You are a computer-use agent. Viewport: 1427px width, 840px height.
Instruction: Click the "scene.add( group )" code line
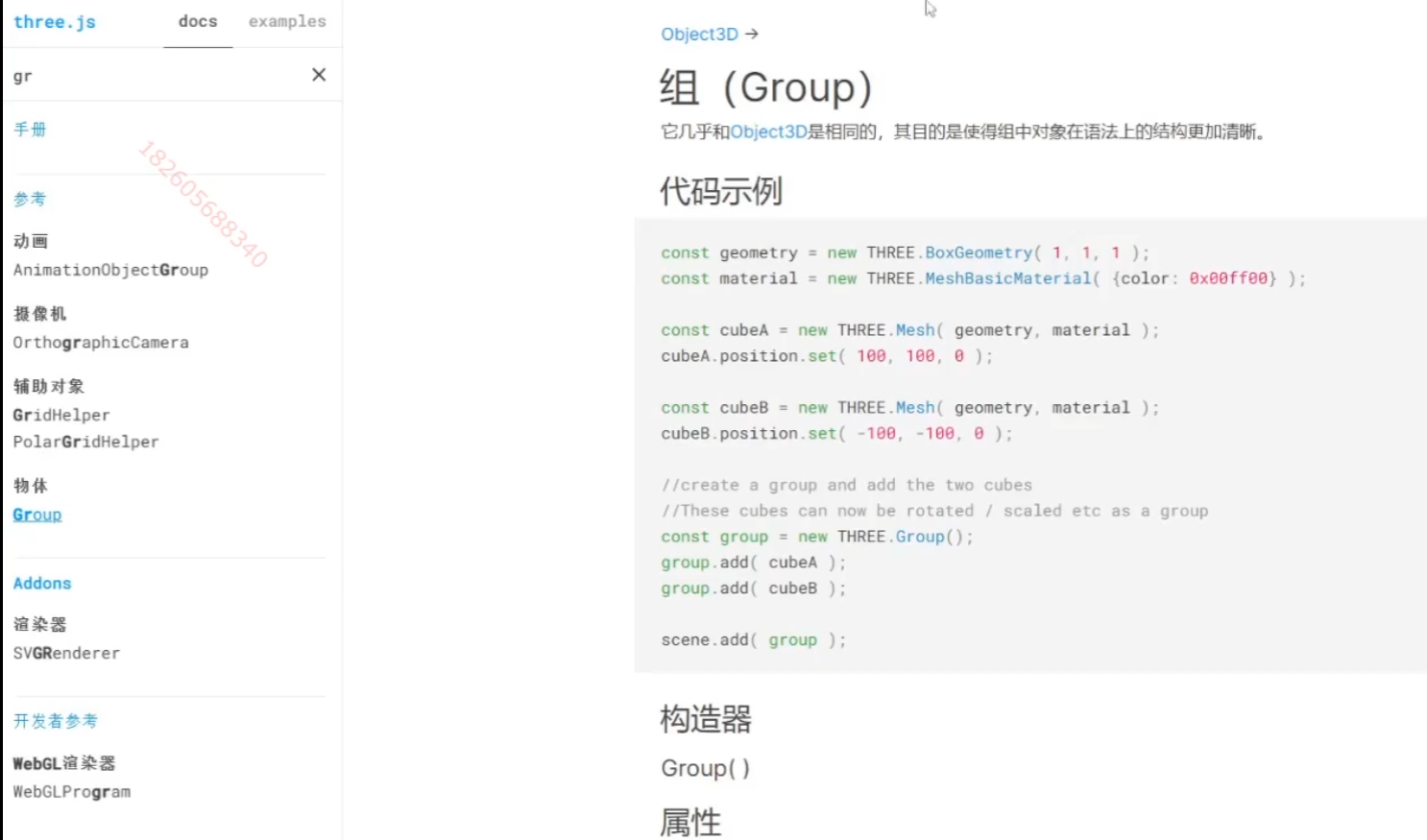click(x=753, y=640)
